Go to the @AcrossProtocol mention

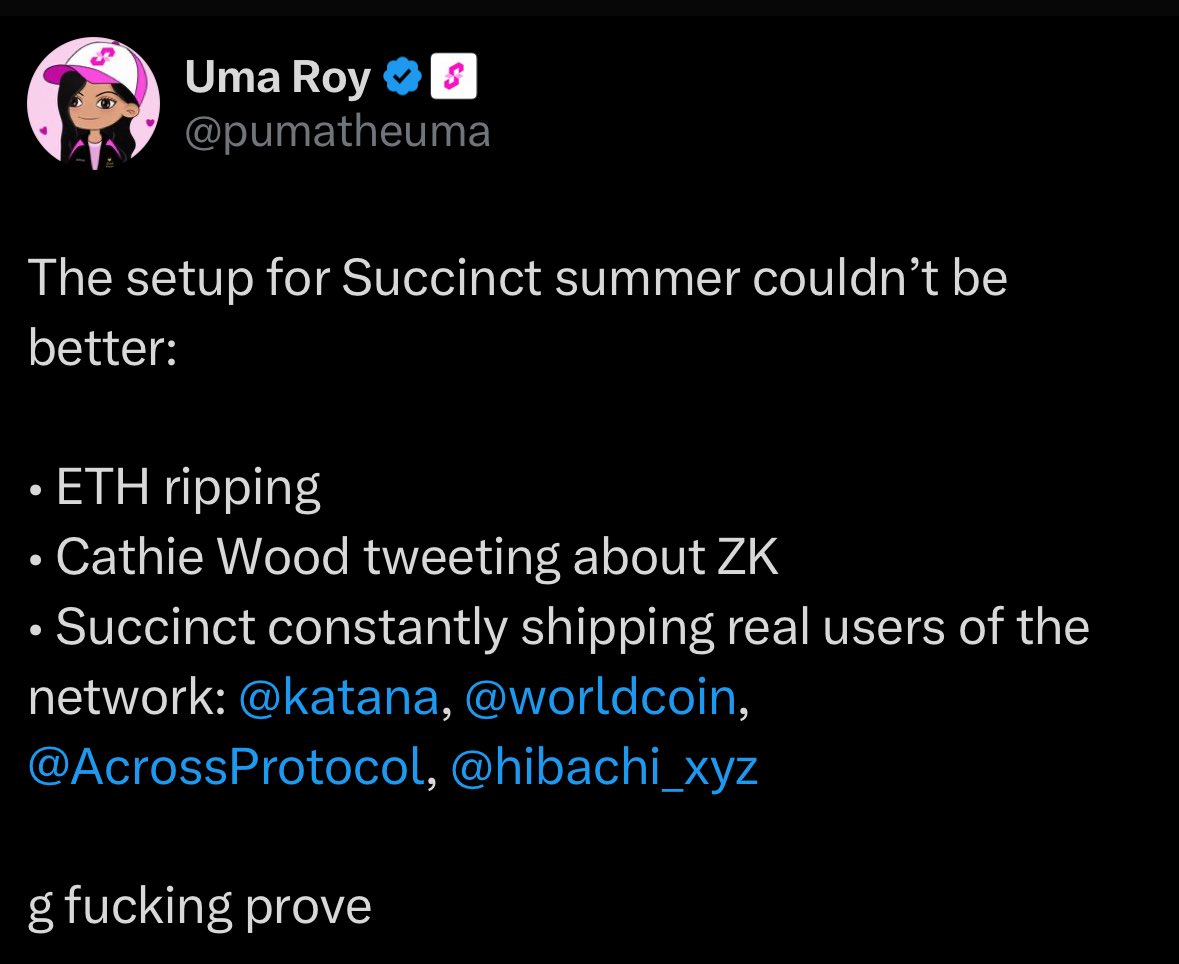226,767
